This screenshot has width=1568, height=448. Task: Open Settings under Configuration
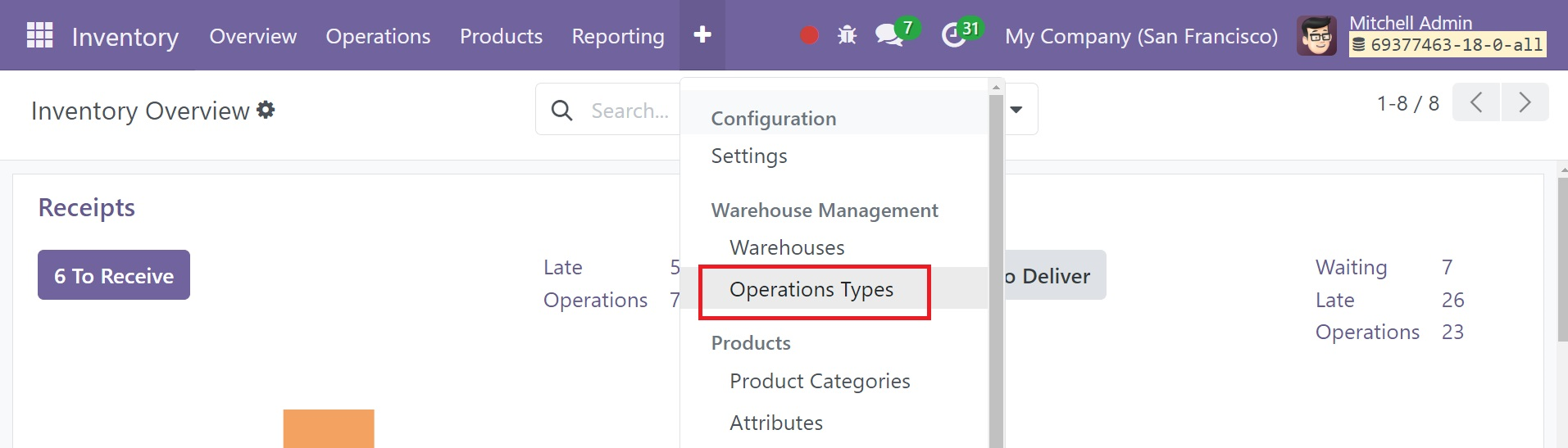click(749, 156)
